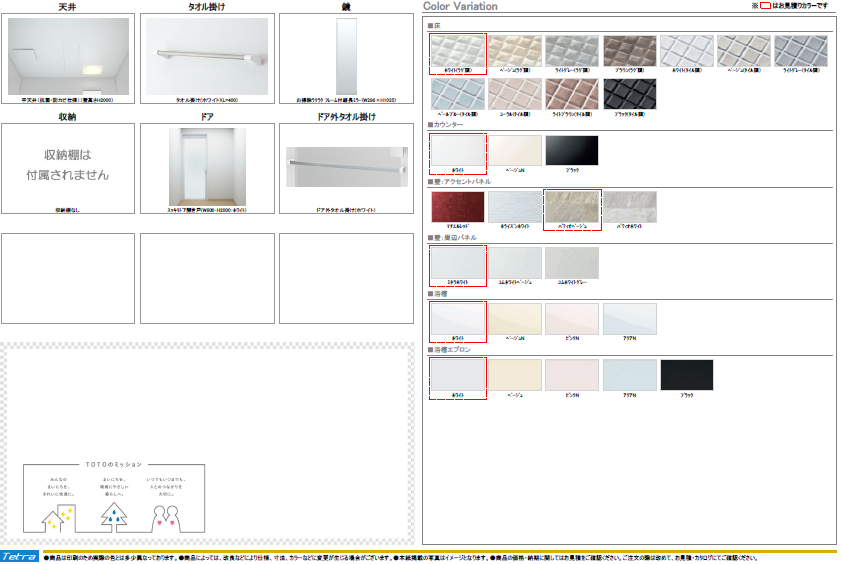Click the red box legend marker at top right
Viewport: 841px width, 564px height.
tap(767, 6)
